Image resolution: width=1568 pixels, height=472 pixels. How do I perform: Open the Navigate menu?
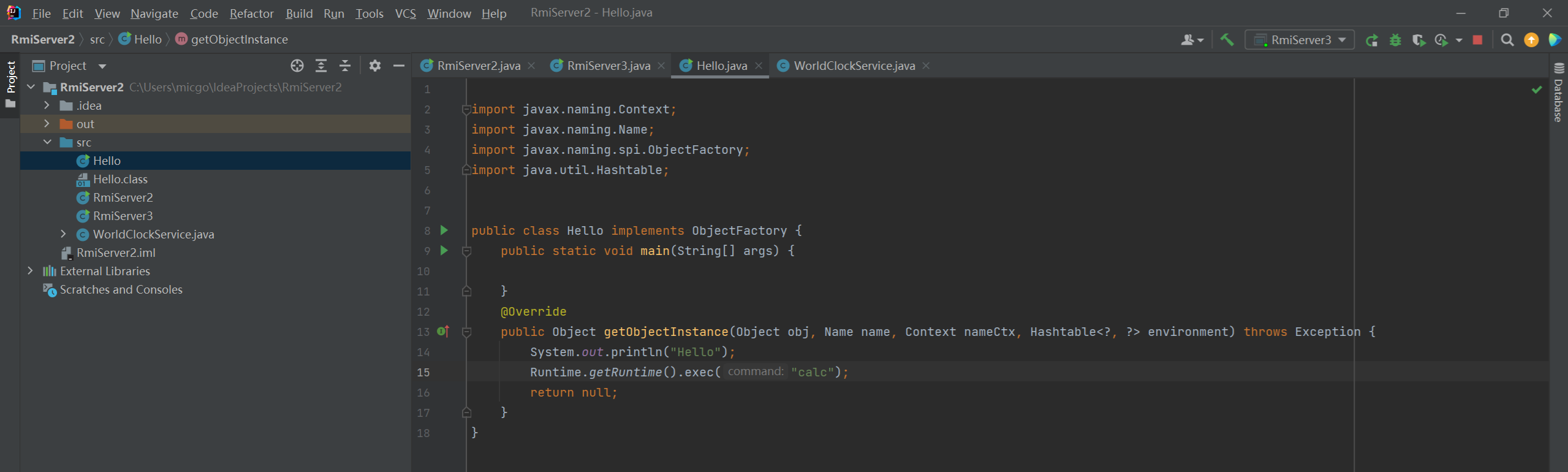tap(154, 13)
